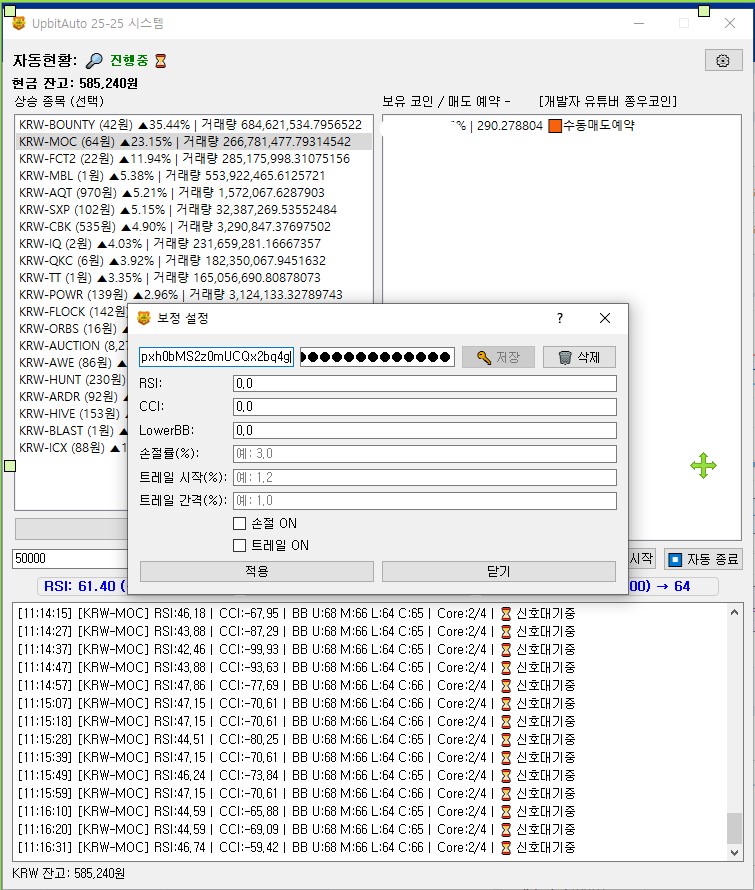Open settings with the gear button
Viewport: 755px width, 890px height.
[x=723, y=60]
